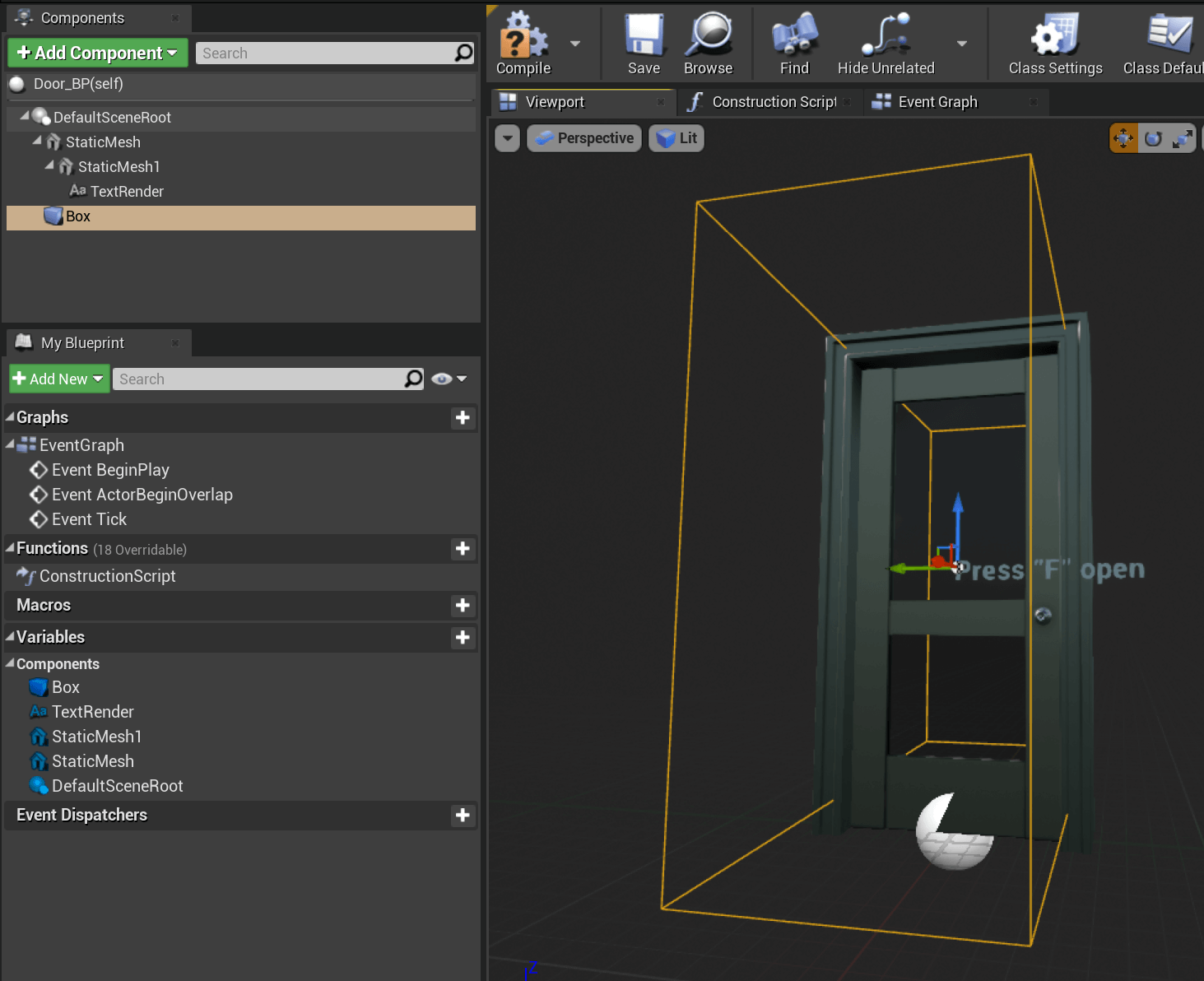
Task: Focus the My Blueprint search field
Action: [258, 379]
